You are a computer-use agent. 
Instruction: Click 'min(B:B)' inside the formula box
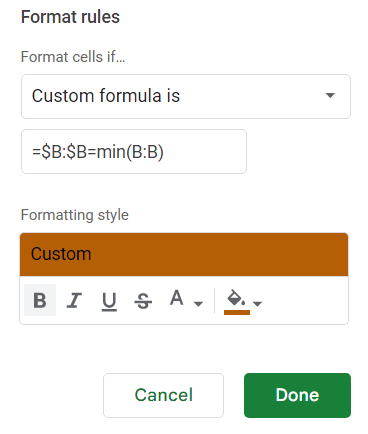pyautogui.click(x=130, y=152)
